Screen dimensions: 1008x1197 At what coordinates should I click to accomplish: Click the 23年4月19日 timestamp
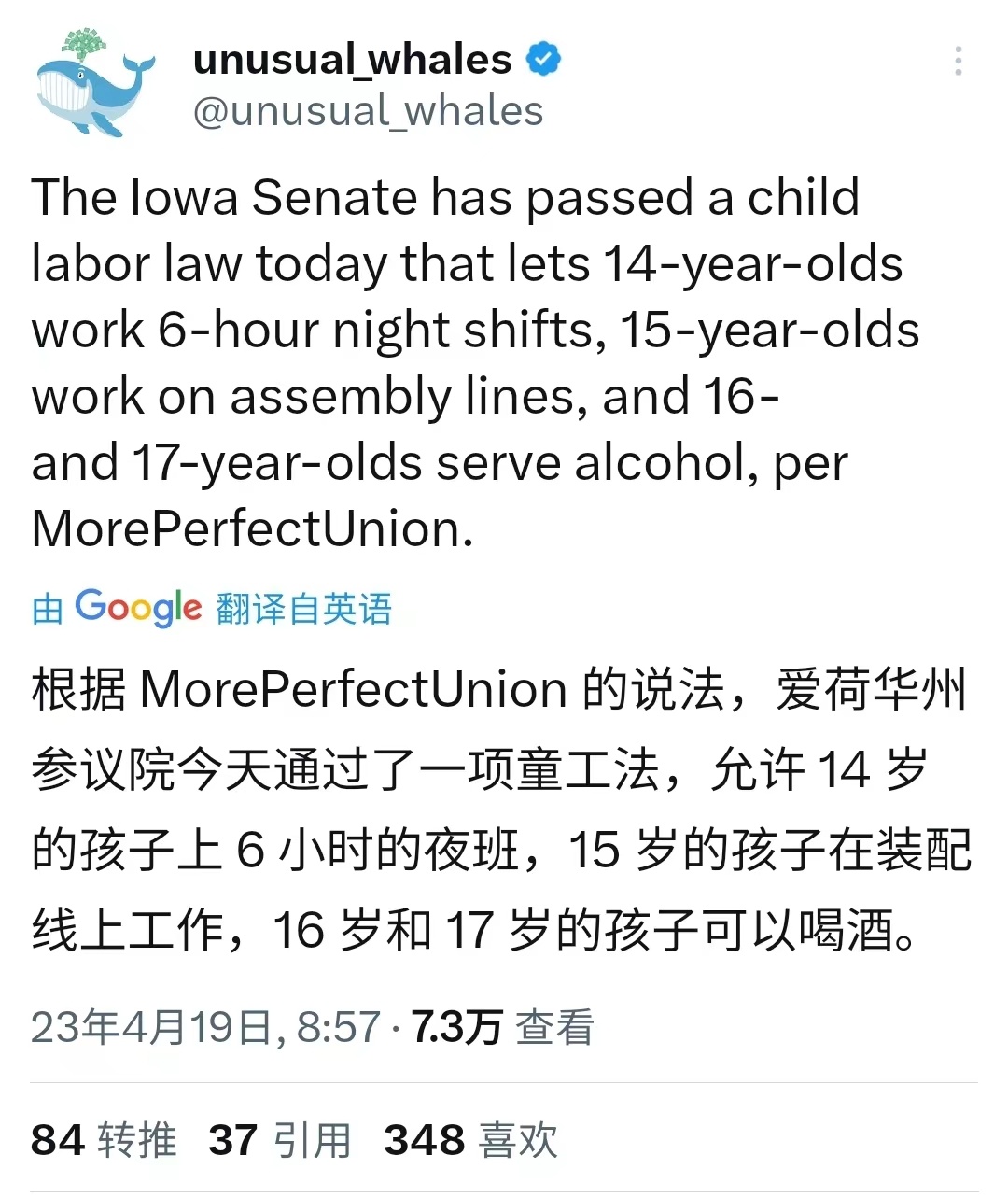(205, 1027)
